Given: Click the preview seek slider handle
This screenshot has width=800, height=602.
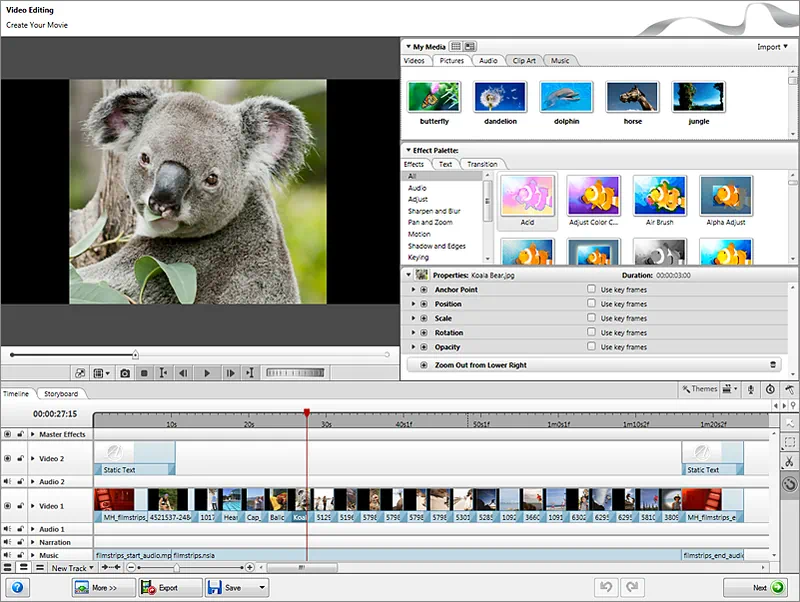Looking at the screenshot, I should point(135,354).
